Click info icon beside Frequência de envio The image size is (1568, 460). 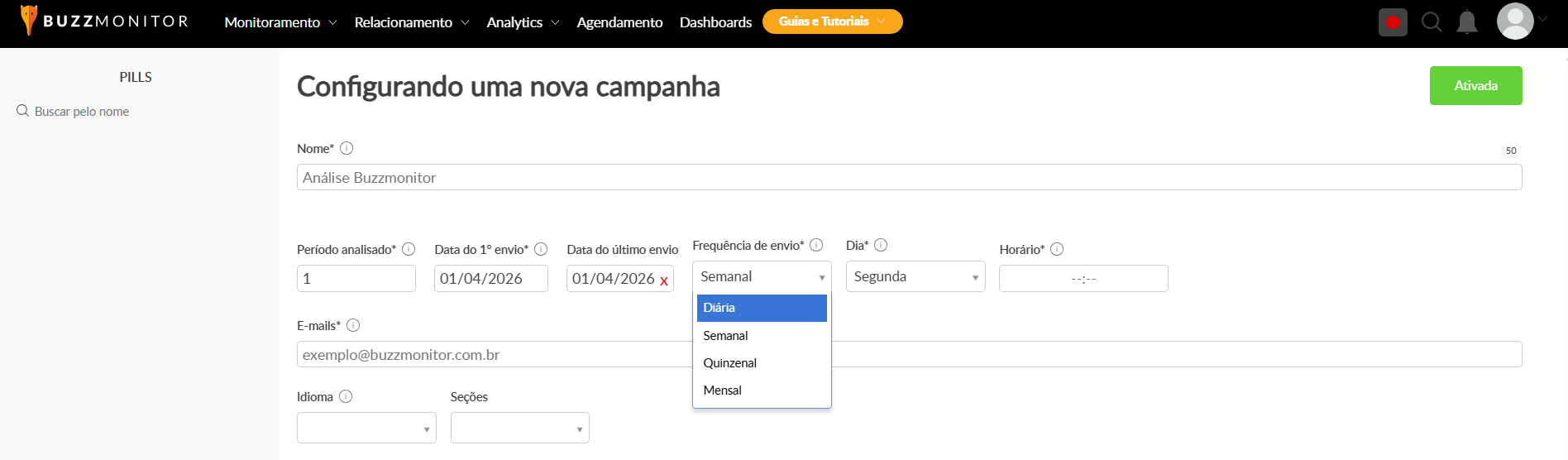click(x=816, y=245)
